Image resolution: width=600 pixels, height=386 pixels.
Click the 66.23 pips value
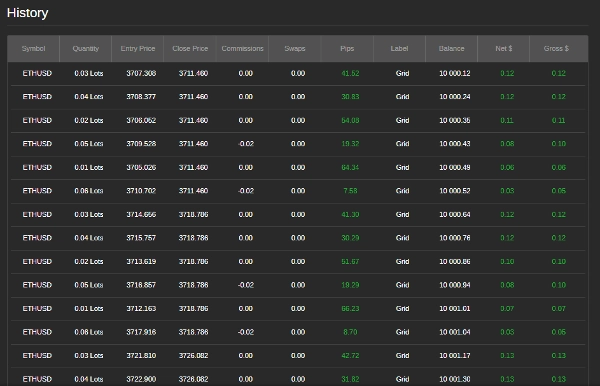point(350,308)
